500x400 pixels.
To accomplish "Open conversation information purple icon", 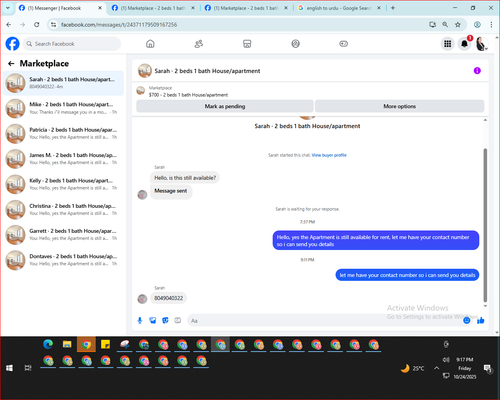I will pos(477,71).
